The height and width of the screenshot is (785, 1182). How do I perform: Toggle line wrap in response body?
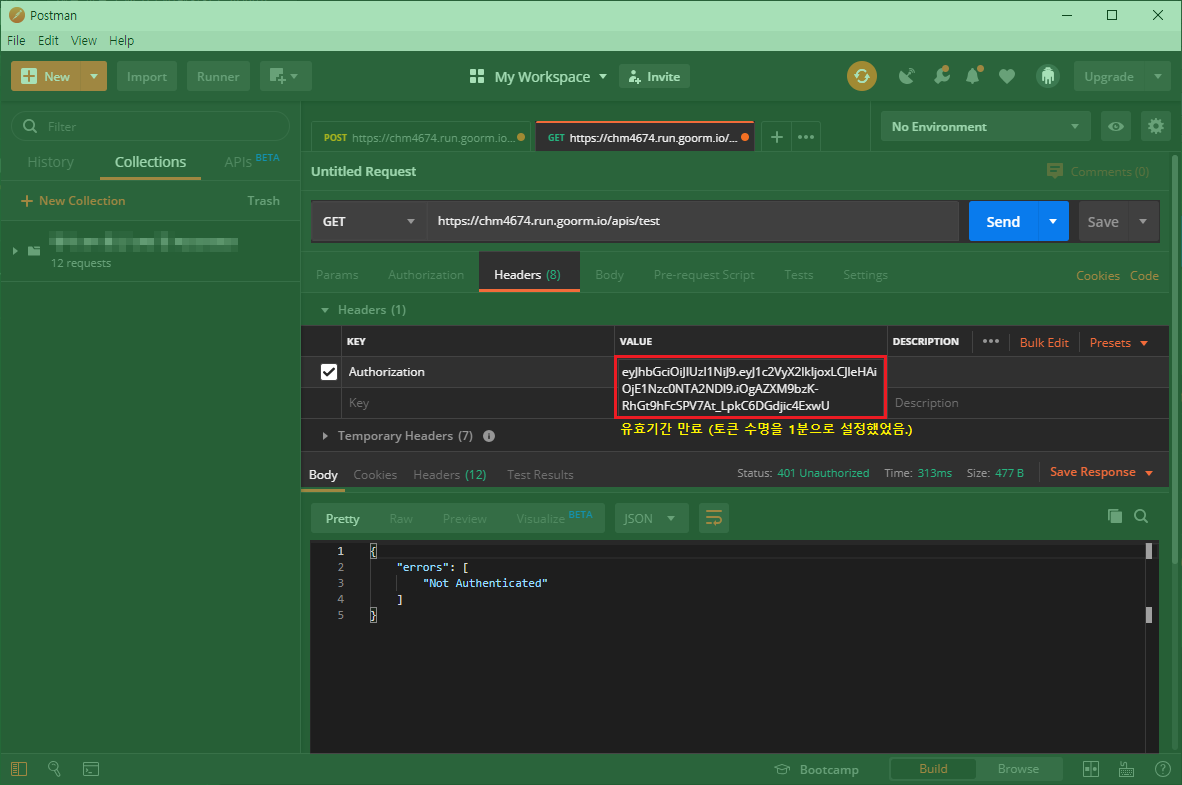[713, 518]
